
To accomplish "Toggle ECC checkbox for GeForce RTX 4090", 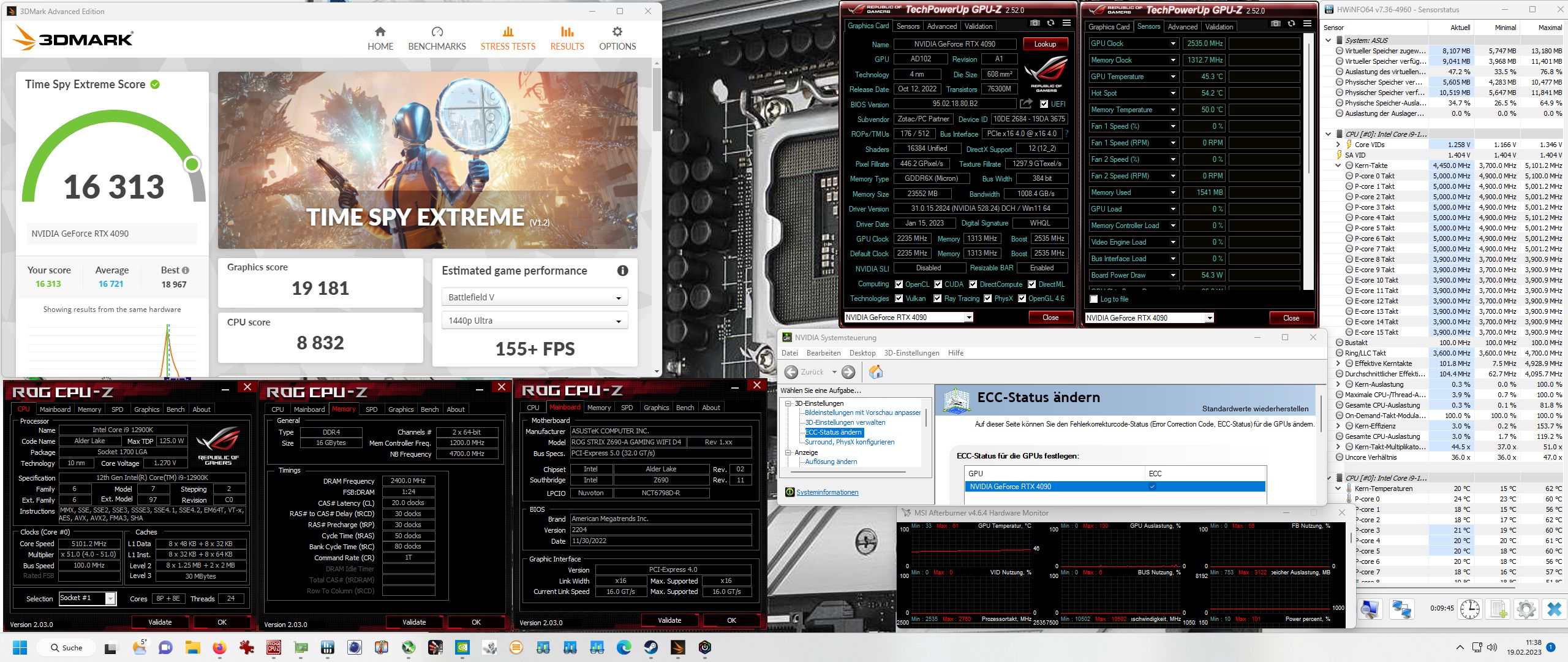I will pos(1152,487).
